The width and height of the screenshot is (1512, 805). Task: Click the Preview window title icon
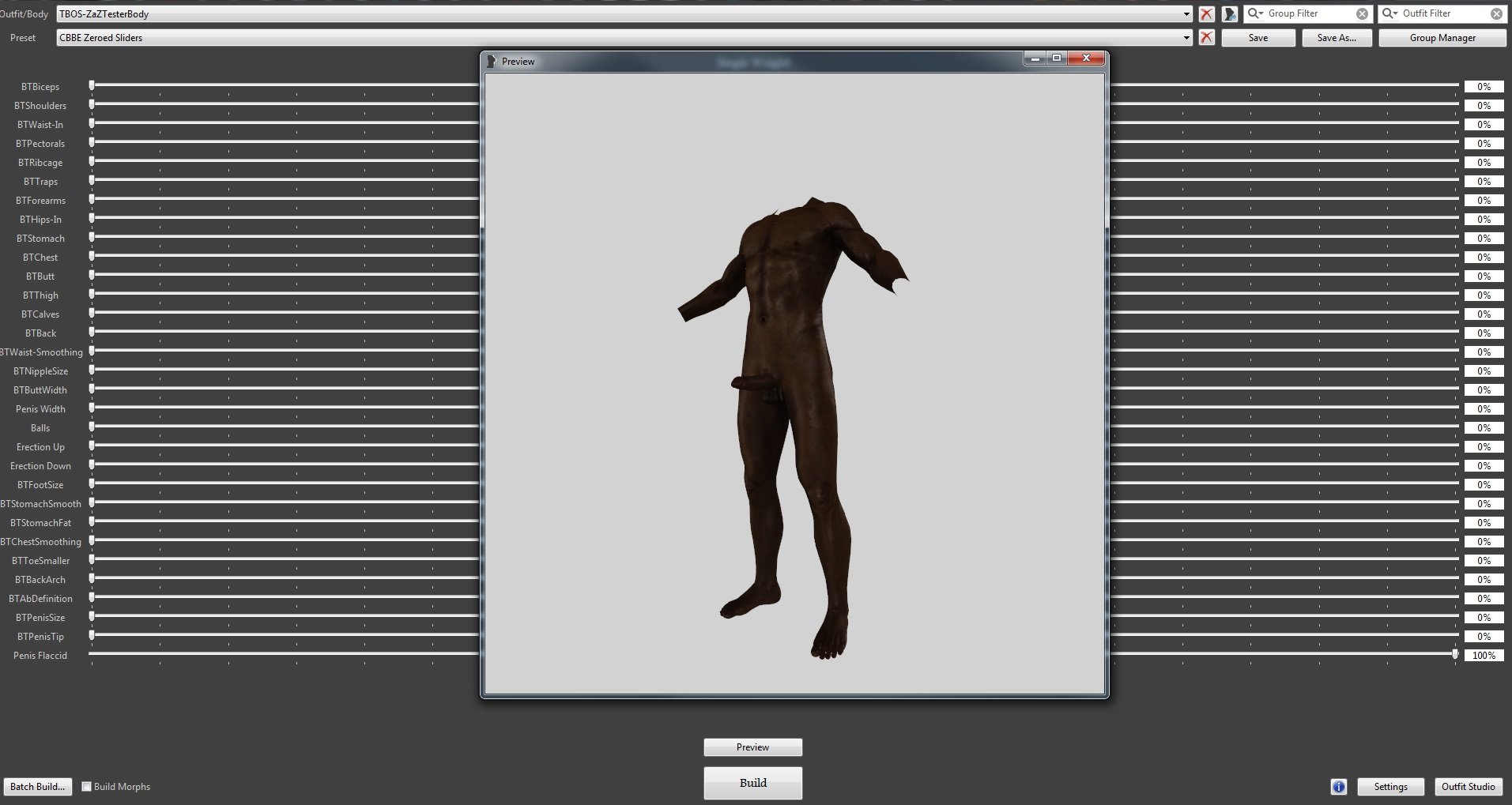tap(491, 61)
